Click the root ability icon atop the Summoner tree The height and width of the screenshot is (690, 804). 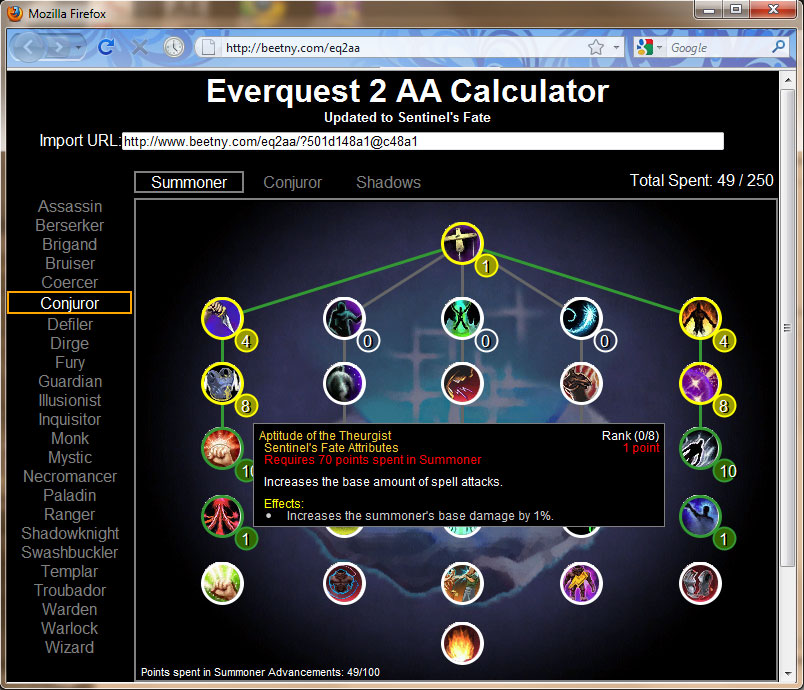pos(462,241)
